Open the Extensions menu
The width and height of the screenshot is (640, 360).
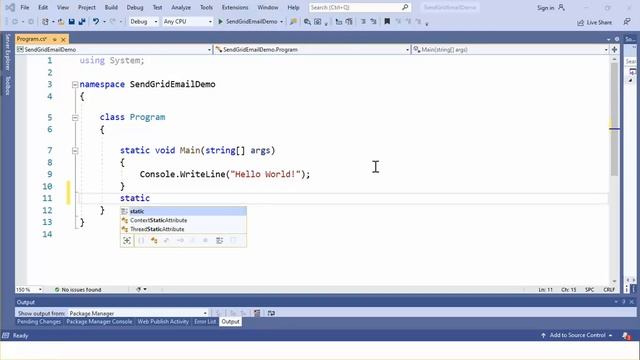coord(235,7)
